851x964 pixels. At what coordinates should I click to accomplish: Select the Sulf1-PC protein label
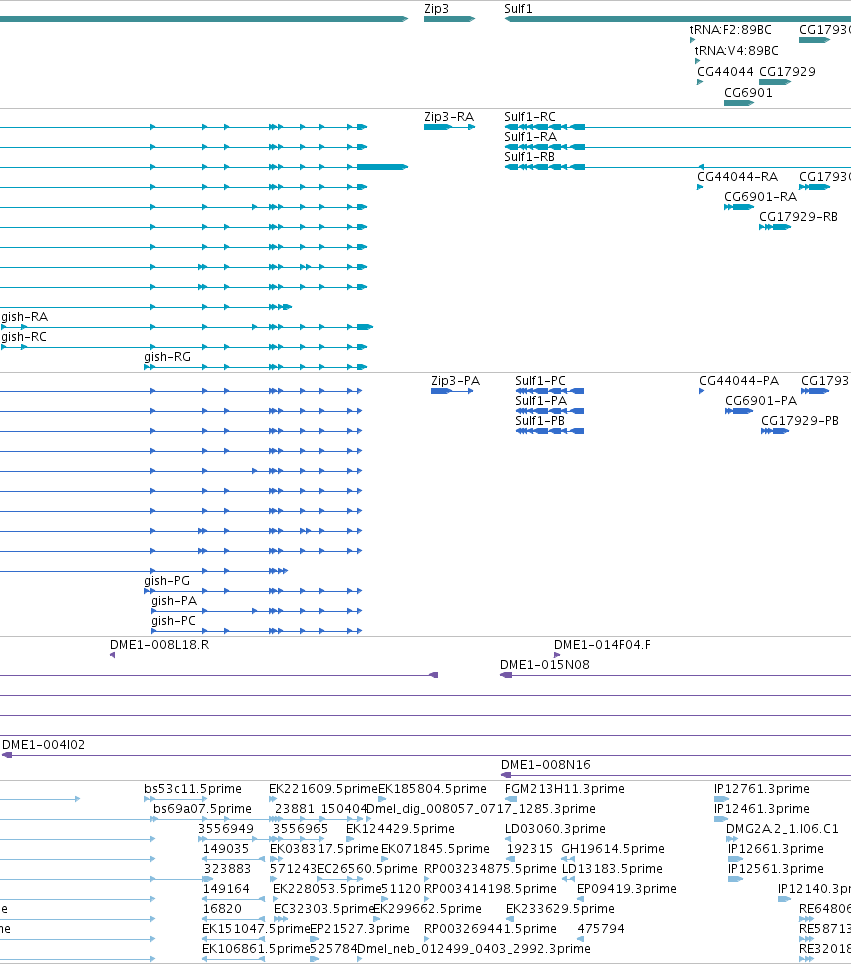click(540, 381)
